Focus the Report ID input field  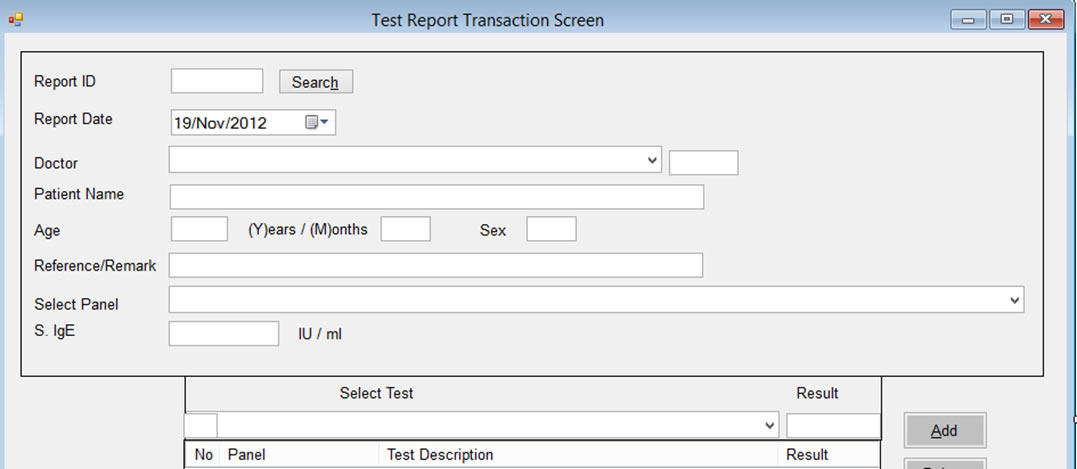pos(217,81)
